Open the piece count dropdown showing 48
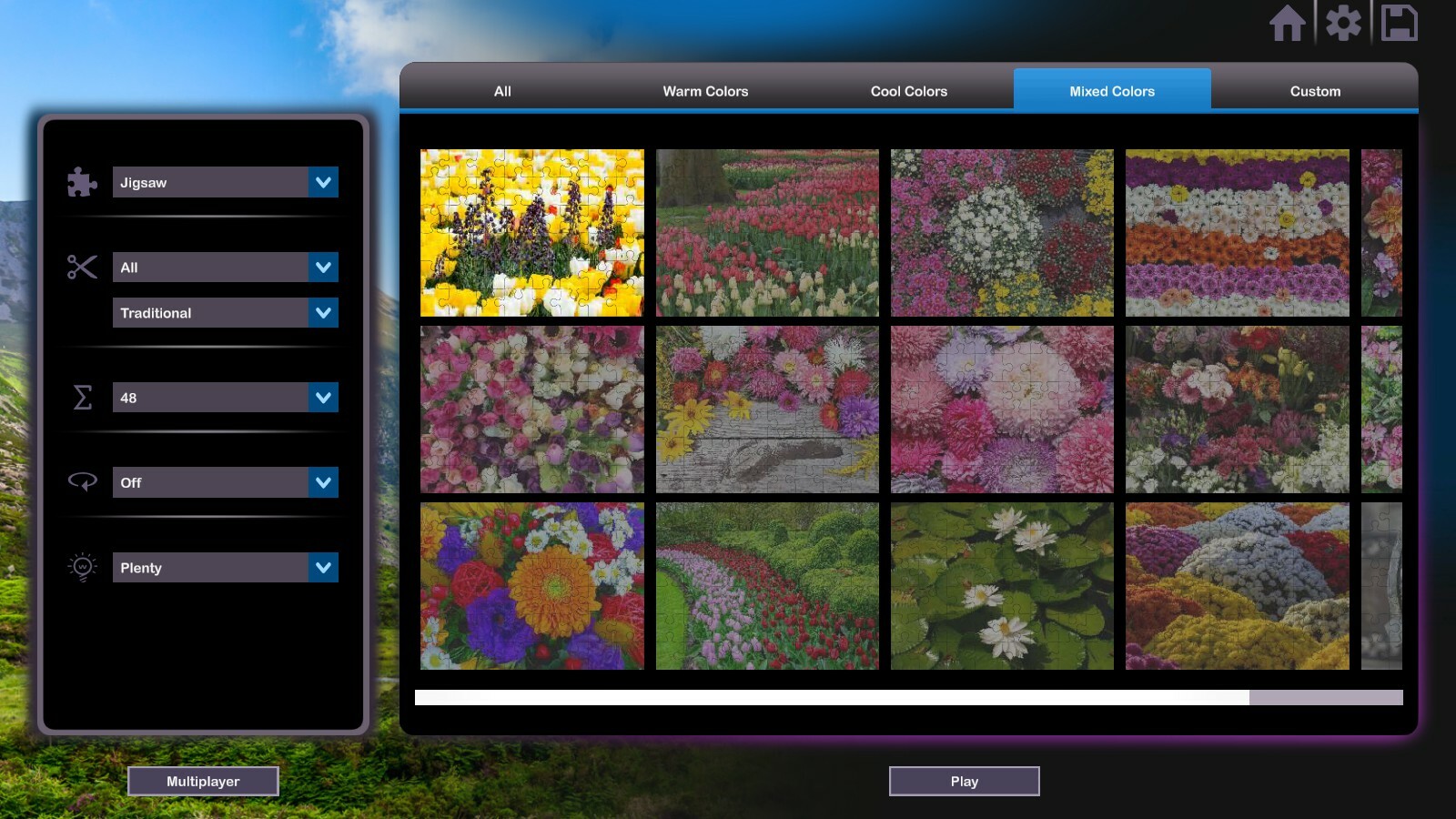 tap(225, 397)
